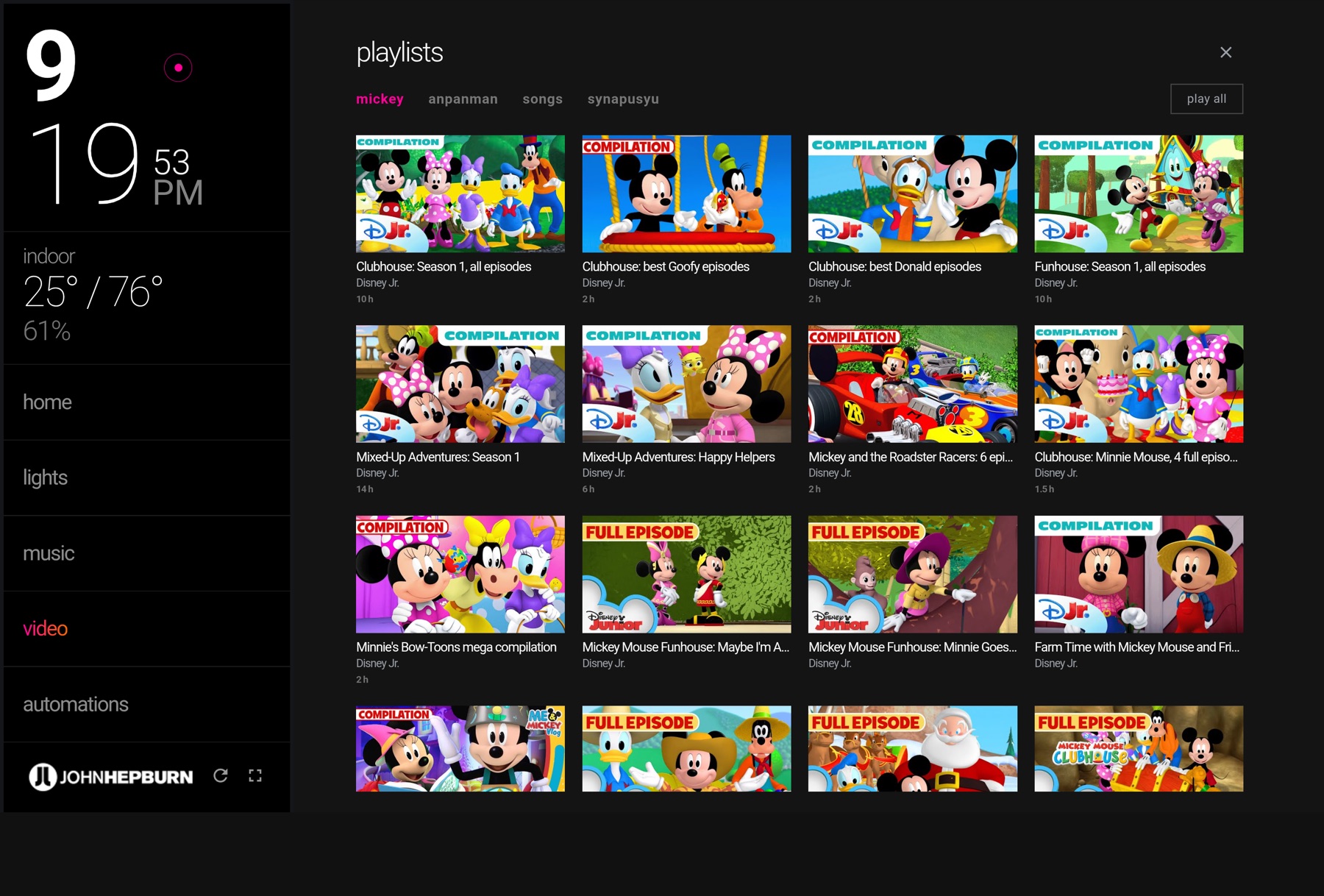Open the Santa Claus full episode thumbnail
The height and width of the screenshot is (896, 1324).
[913, 749]
